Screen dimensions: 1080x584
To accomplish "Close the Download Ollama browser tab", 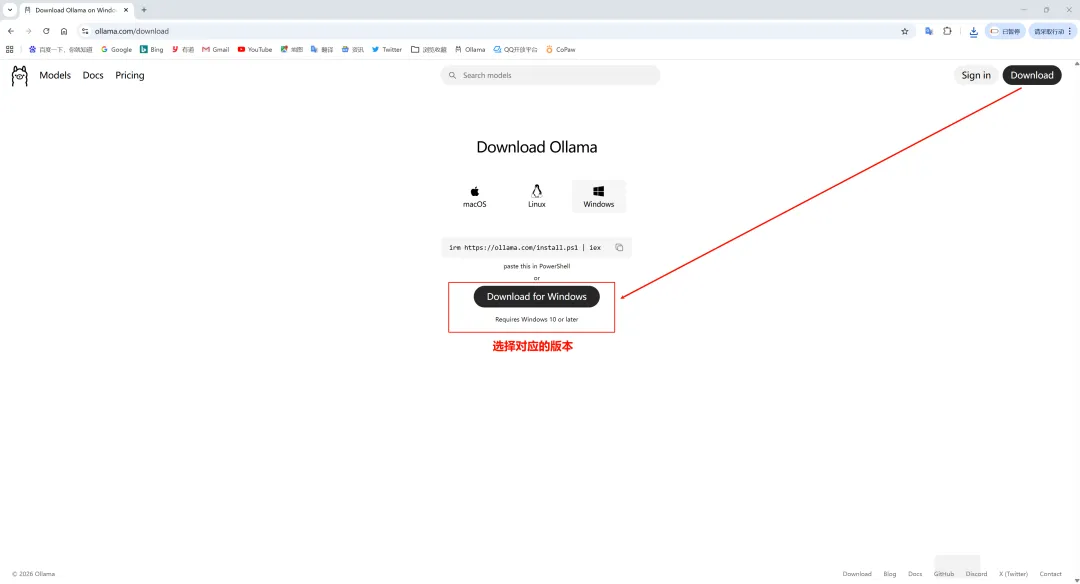I will [125, 10].
